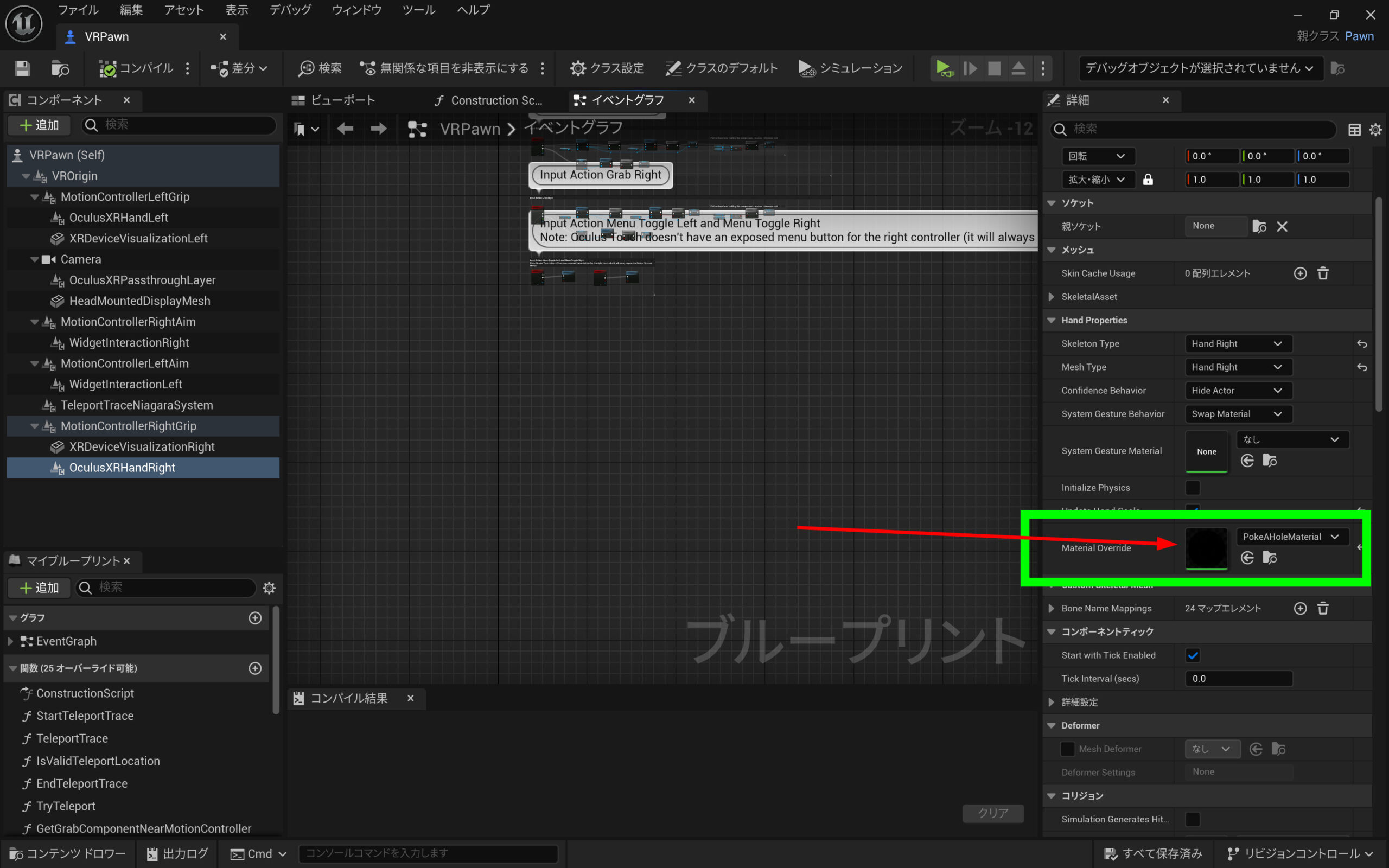Image resolution: width=1389 pixels, height=868 pixels.
Task: Click コンテンツ ドロワー button in status bar
Action: click(68, 854)
